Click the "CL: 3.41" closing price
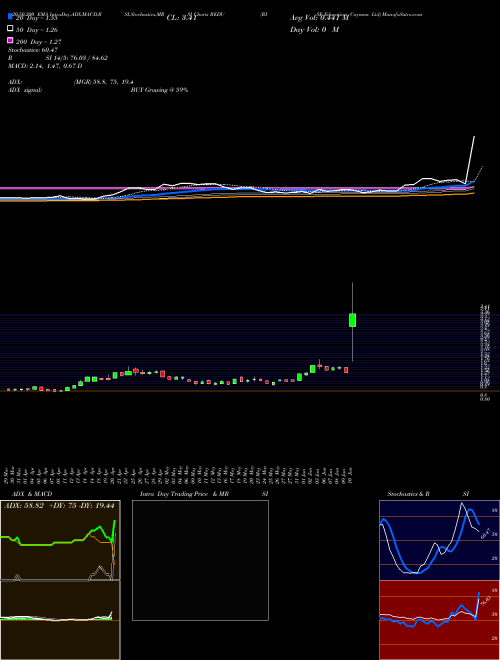The height and width of the screenshot is (660, 500). tap(181, 18)
